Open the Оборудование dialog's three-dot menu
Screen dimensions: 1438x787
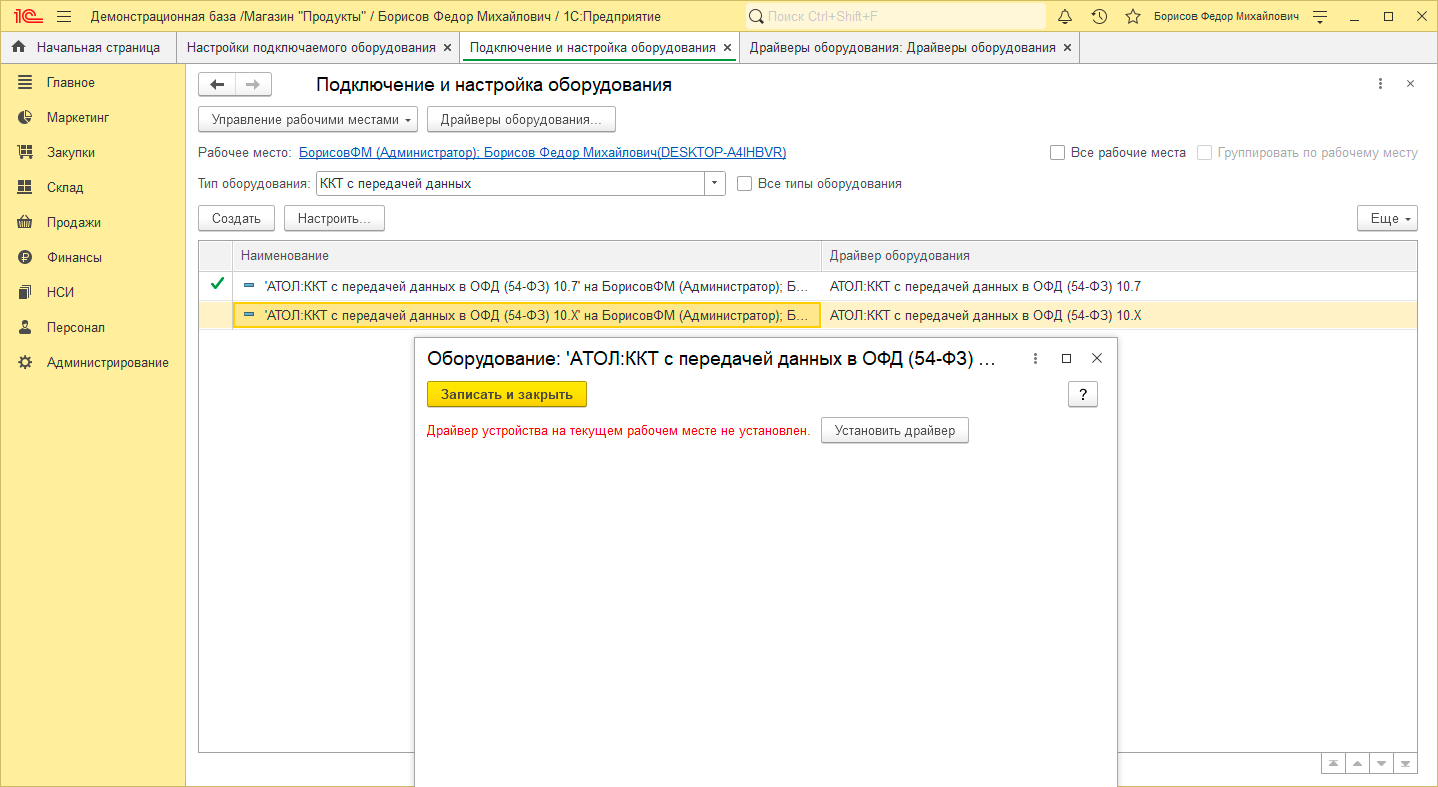click(x=1035, y=358)
